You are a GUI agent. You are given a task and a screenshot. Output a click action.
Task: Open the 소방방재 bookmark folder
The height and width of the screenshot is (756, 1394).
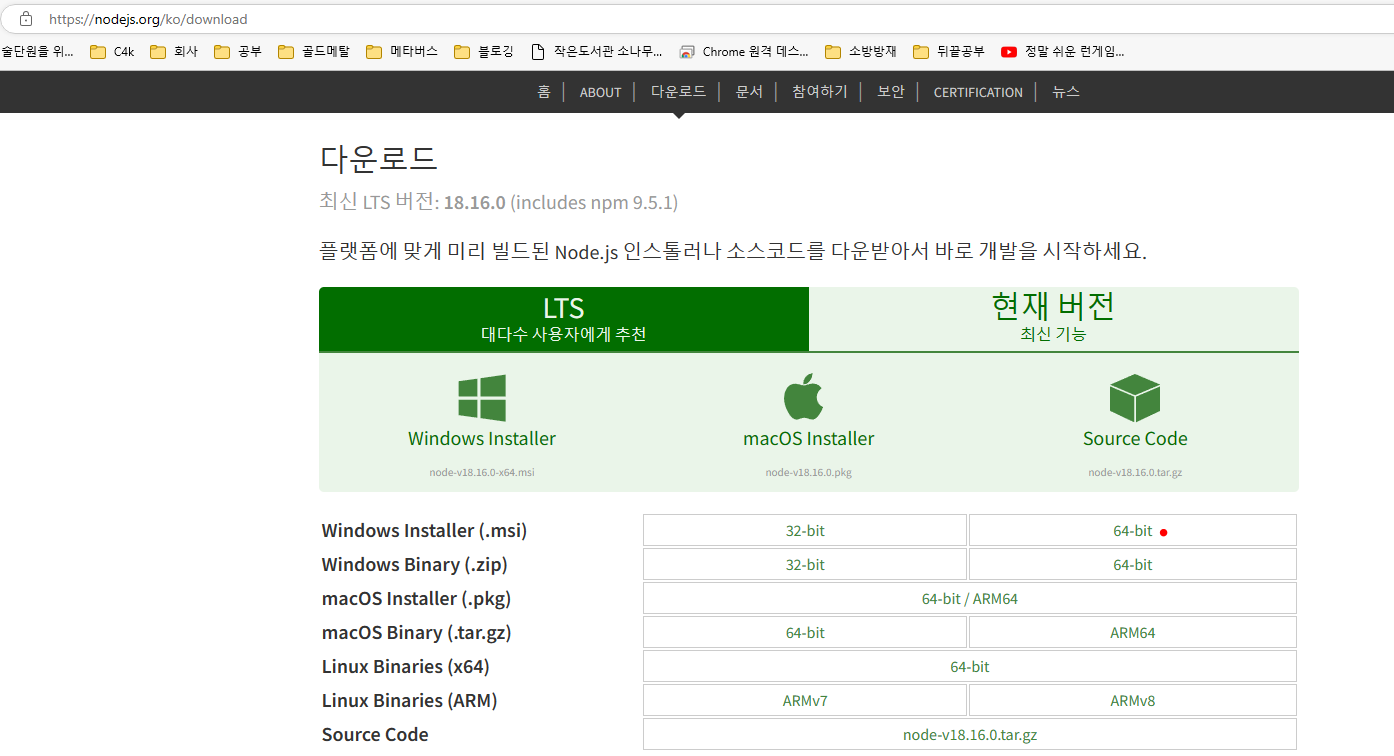[x=861, y=52]
